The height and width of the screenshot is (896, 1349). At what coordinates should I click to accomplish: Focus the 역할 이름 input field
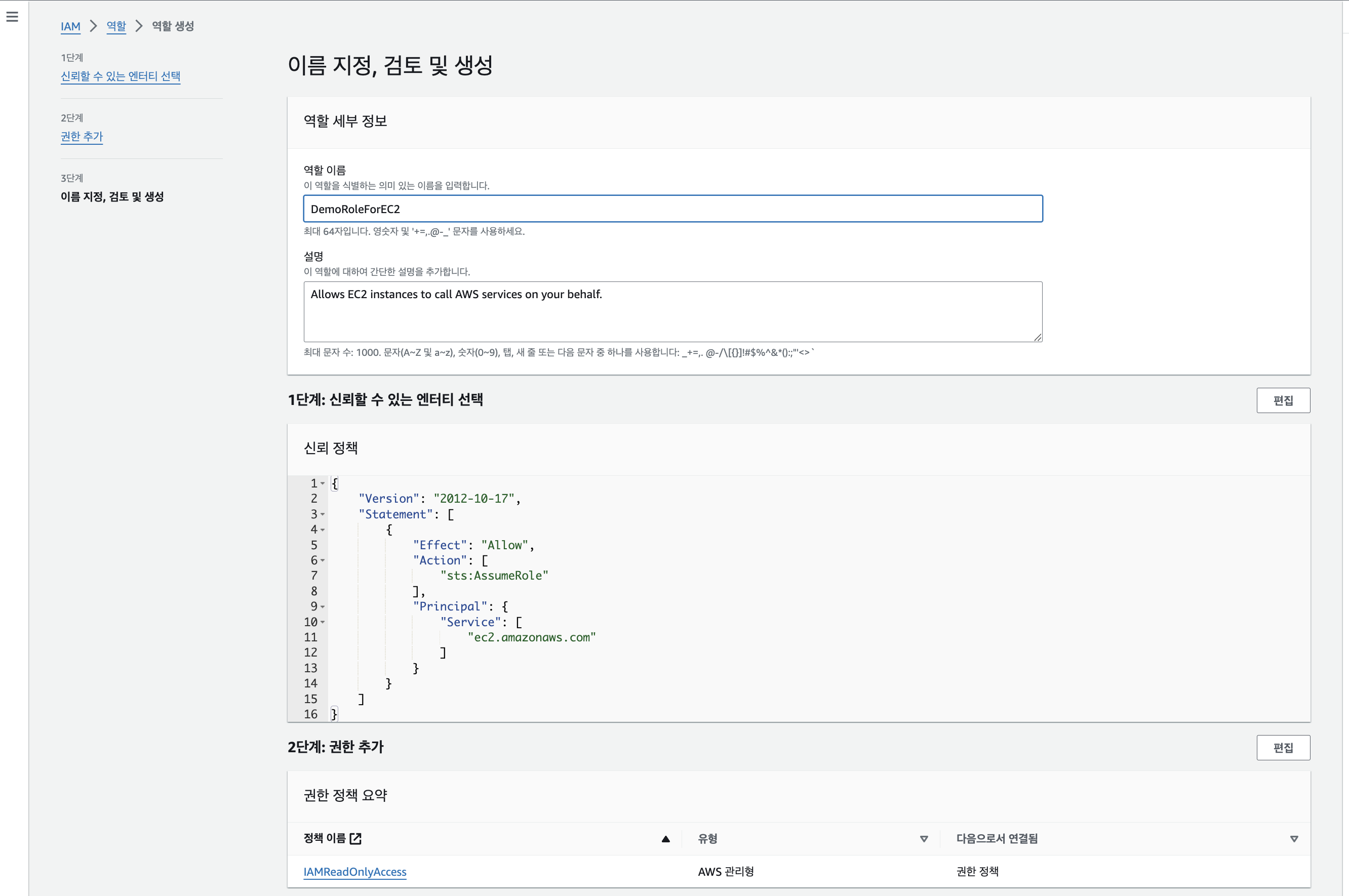pos(672,209)
